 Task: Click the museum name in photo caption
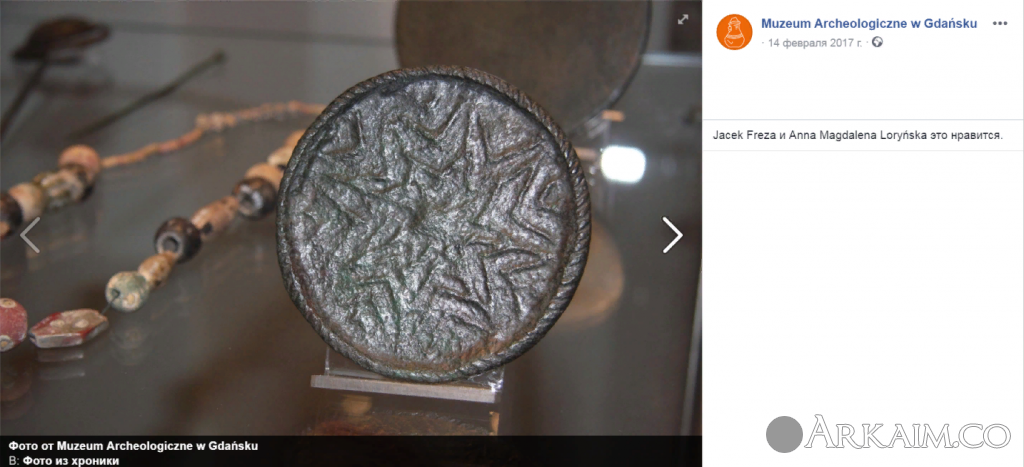coord(157,446)
